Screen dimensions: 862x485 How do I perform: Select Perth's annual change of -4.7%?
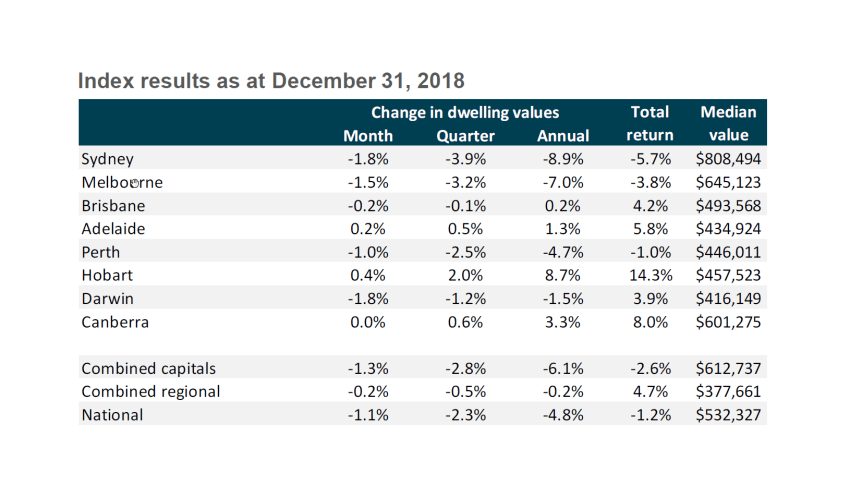(x=563, y=252)
